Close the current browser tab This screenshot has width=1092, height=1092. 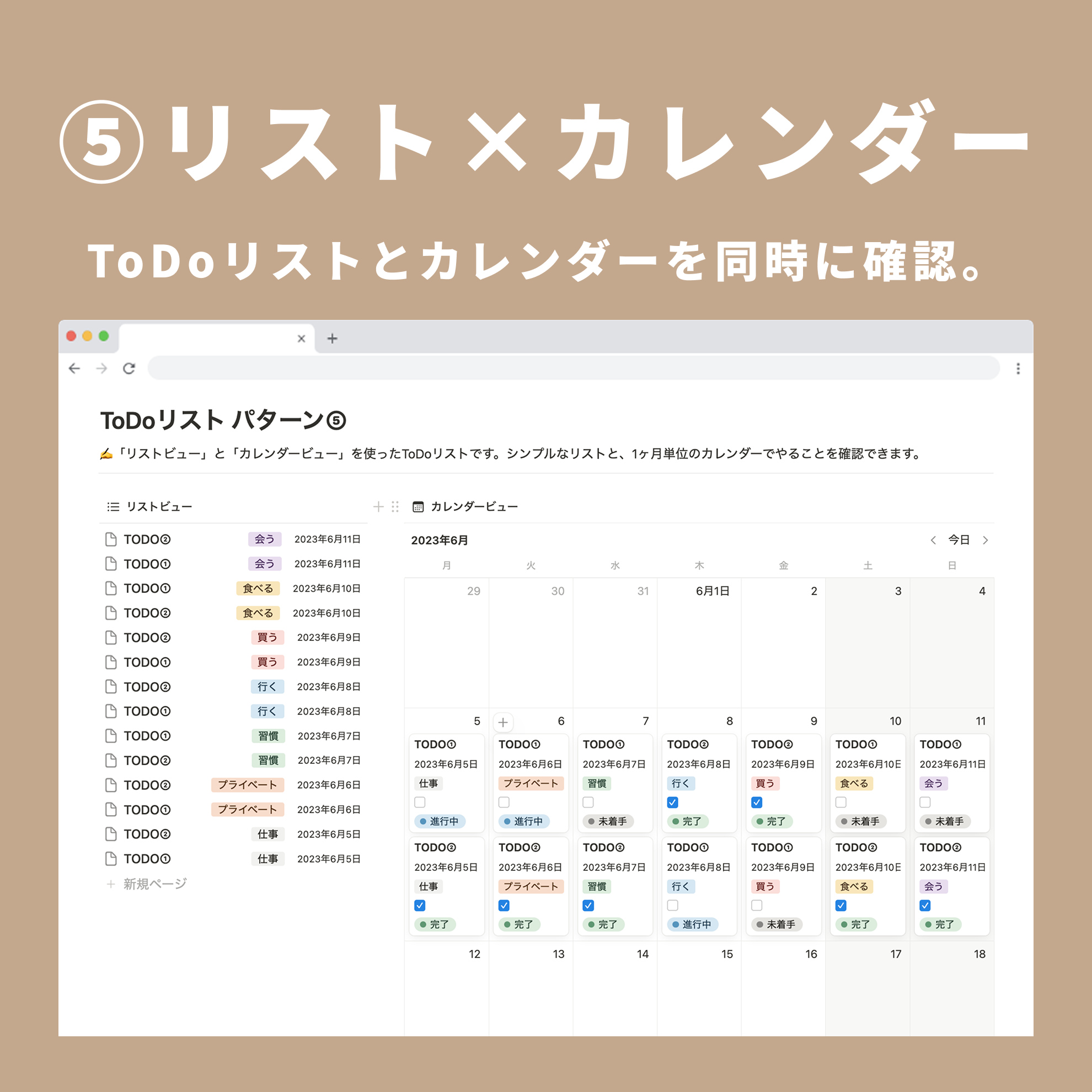click(x=301, y=339)
